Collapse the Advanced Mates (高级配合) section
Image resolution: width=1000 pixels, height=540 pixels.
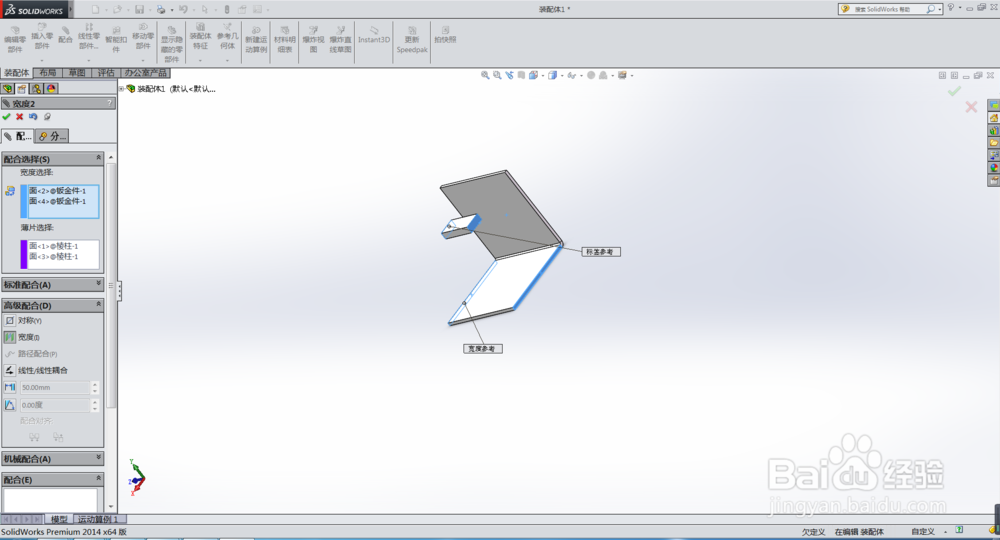98,305
